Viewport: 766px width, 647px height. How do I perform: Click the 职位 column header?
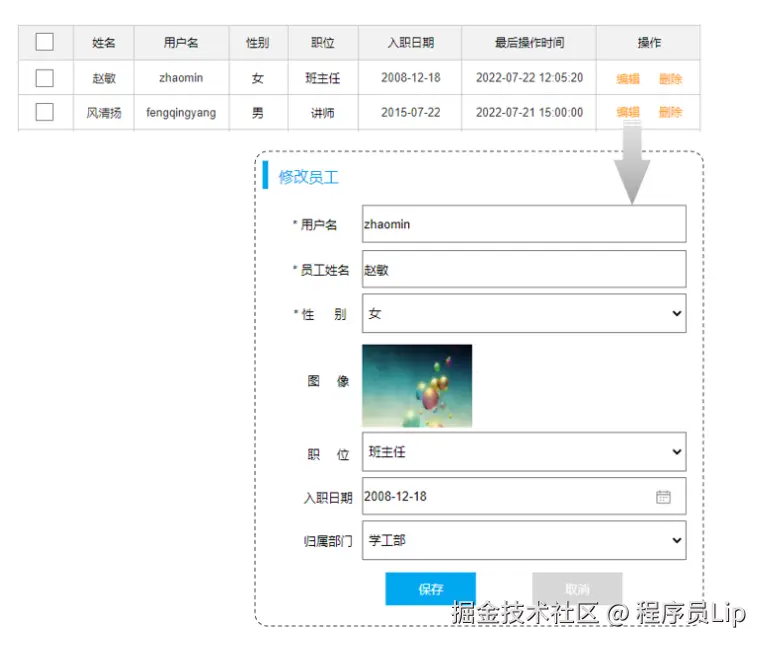click(323, 43)
